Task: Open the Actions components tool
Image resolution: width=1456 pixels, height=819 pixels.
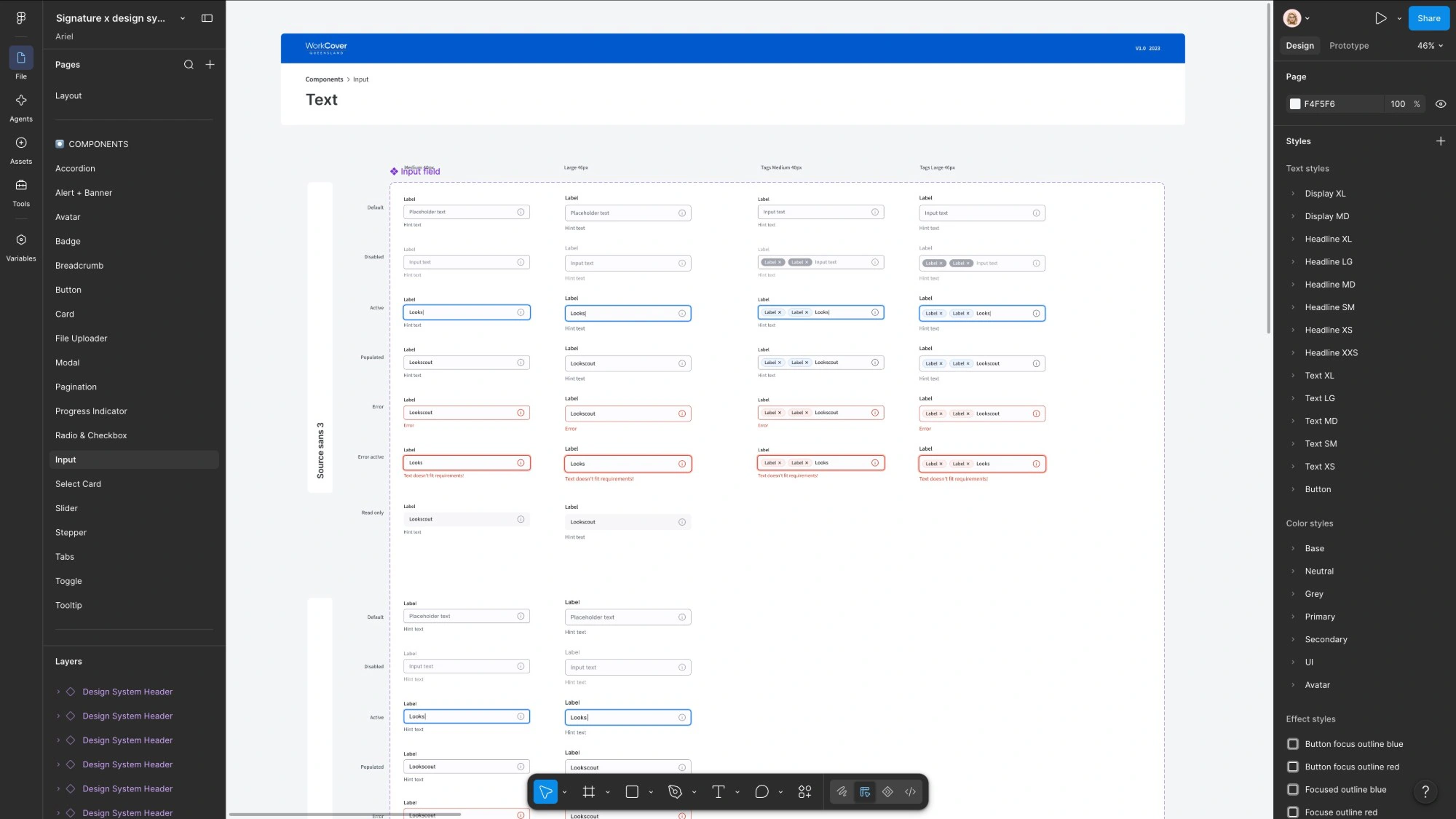Action: pos(804,791)
